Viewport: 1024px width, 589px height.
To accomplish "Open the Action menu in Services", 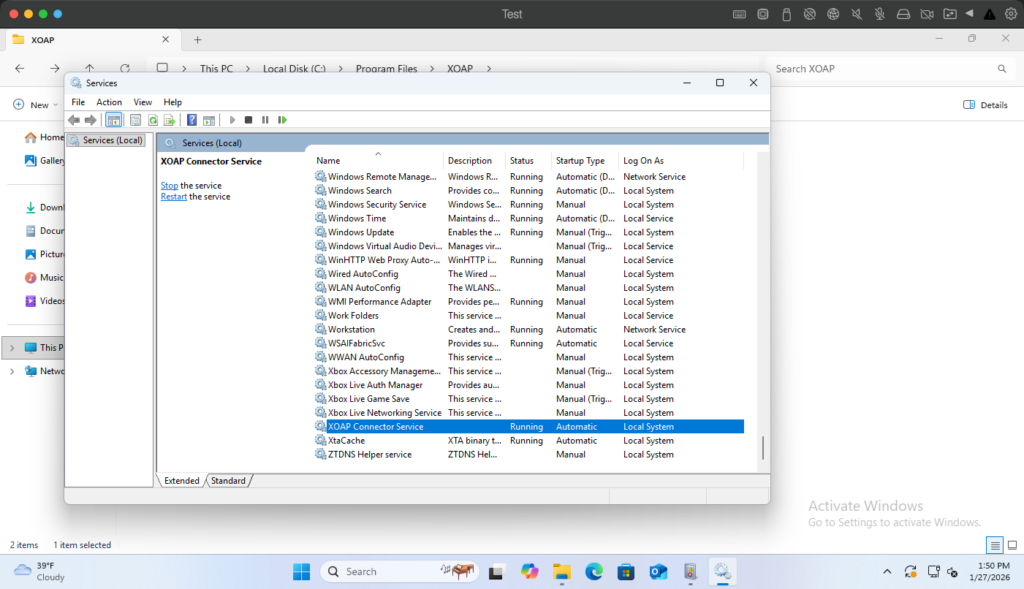I will (109, 102).
